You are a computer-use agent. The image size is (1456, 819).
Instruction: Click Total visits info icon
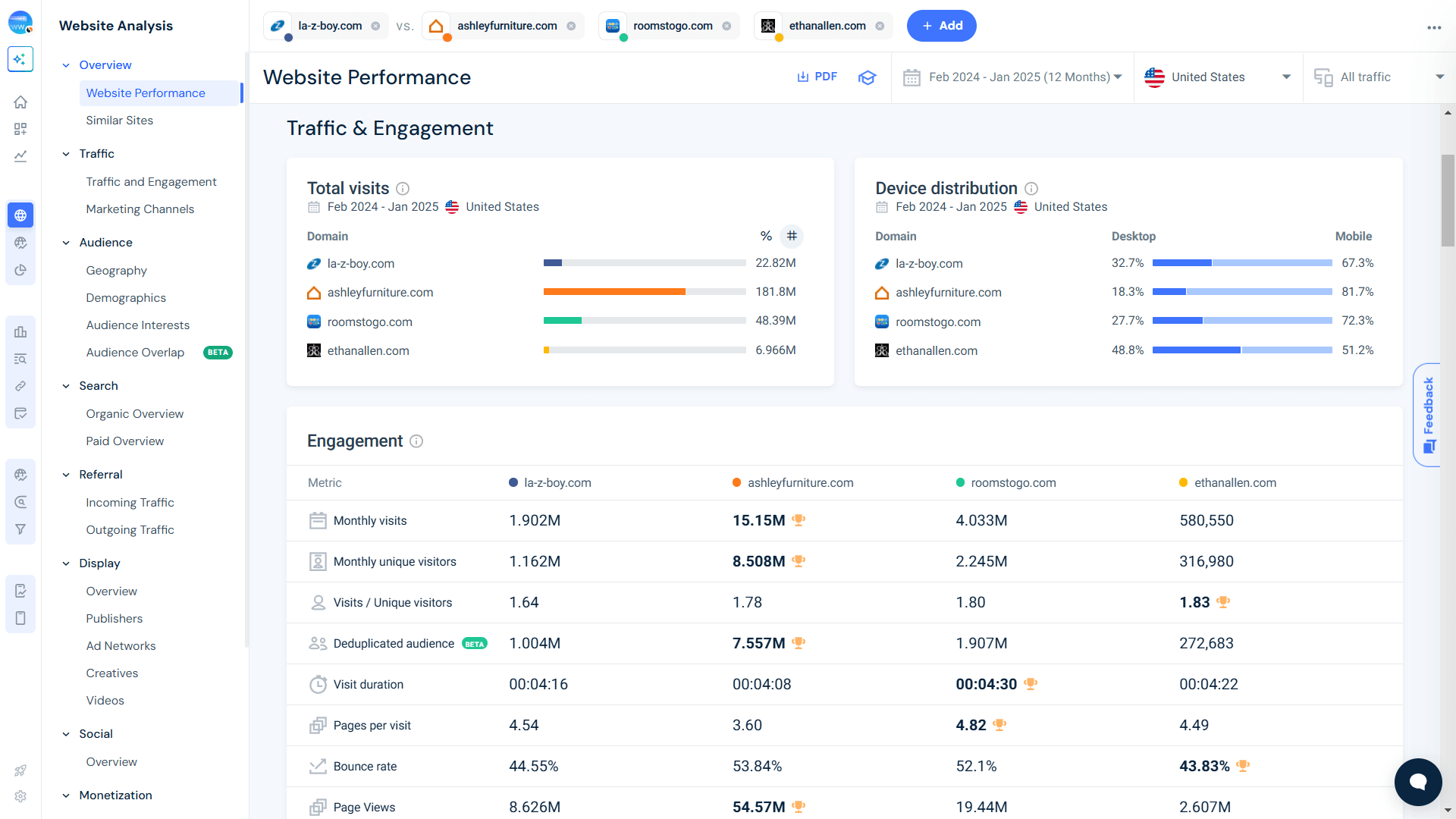coord(403,188)
